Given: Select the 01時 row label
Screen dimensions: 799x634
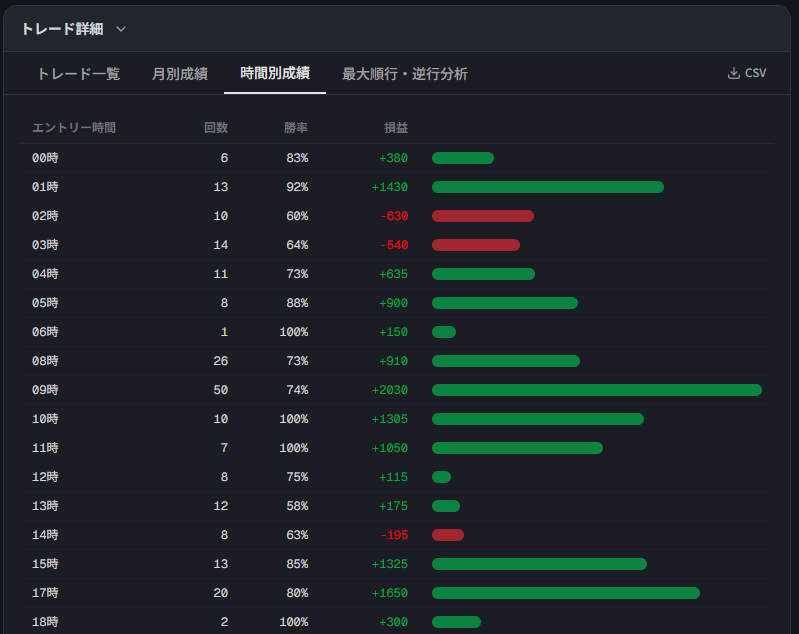Looking at the screenshot, I should (x=45, y=187).
